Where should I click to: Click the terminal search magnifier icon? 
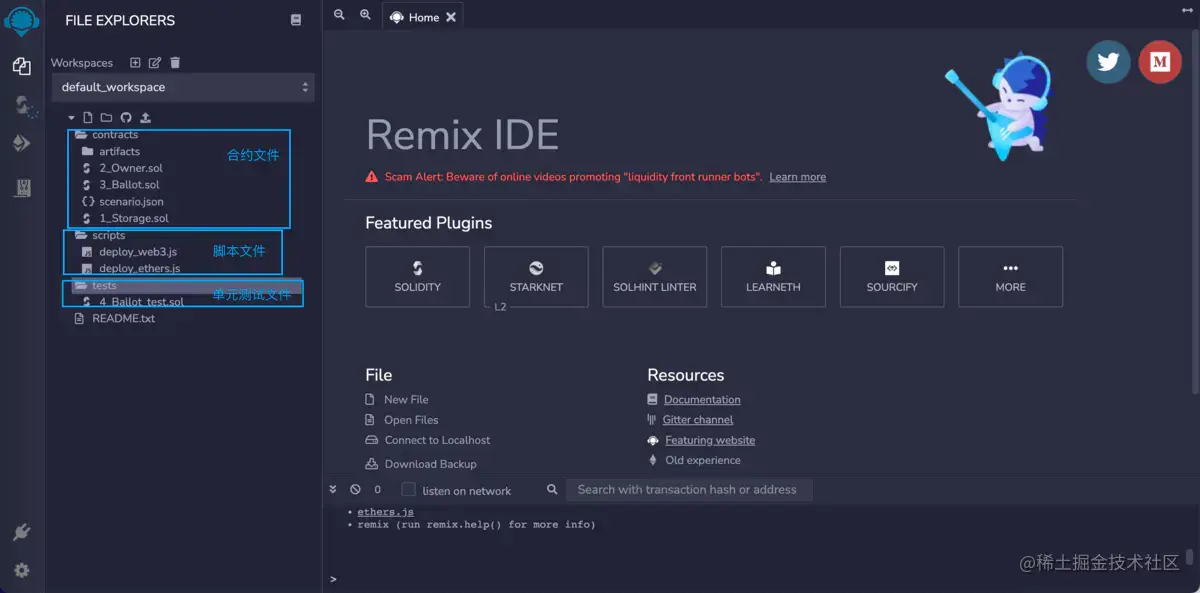coord(552,490)
